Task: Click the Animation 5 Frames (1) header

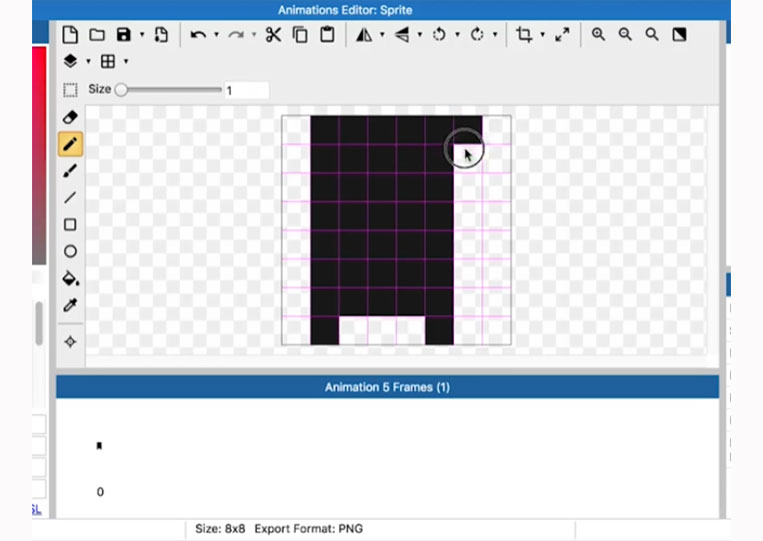Action: [387, 387]
